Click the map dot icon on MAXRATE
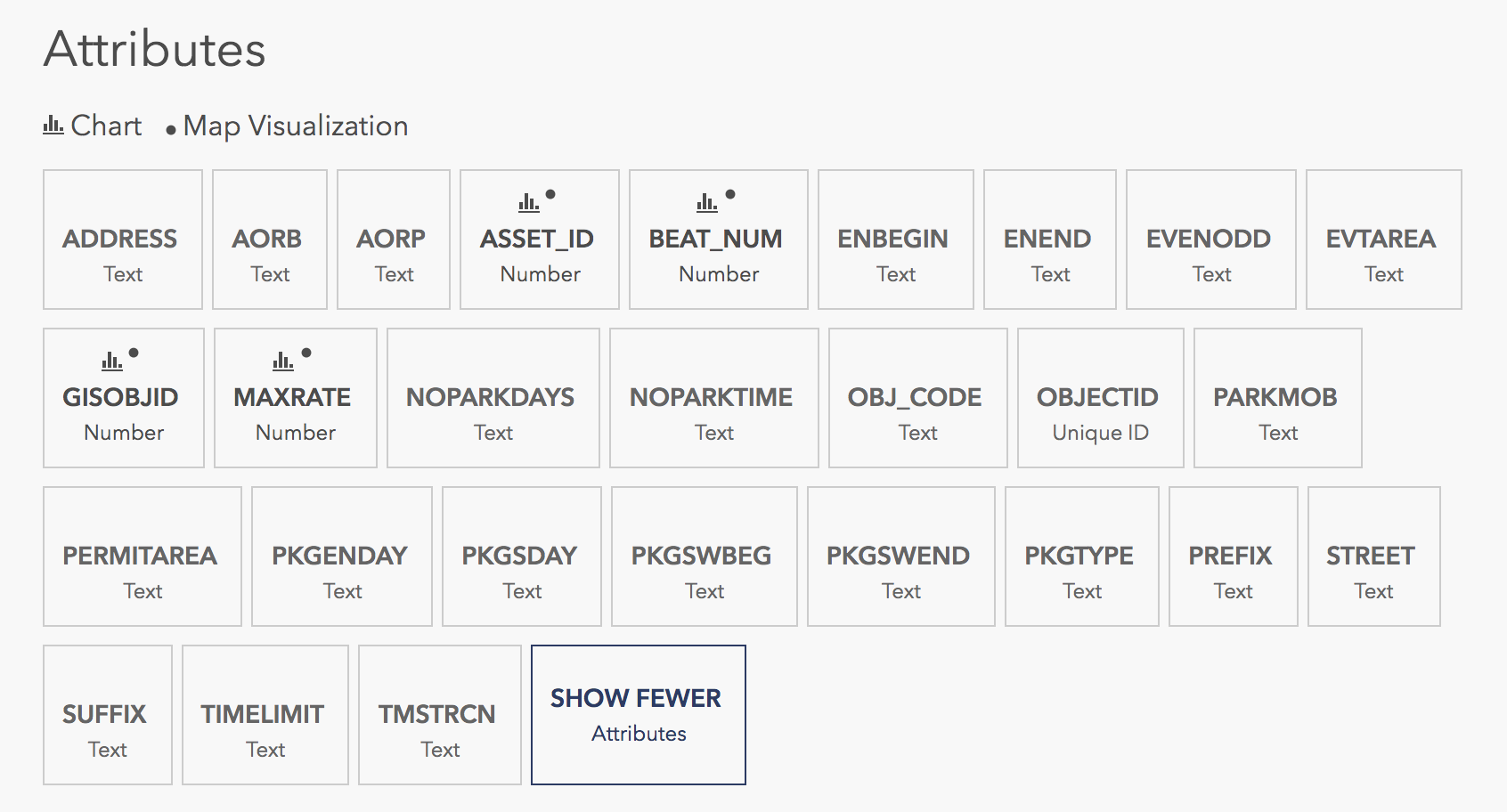Viewport: 1507px width, 812px height. [306, 353]
